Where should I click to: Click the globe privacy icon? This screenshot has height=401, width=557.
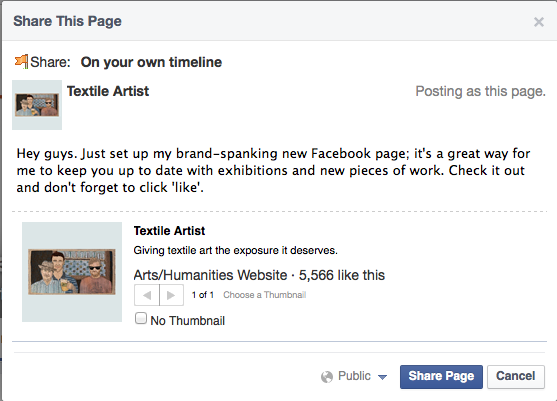pos(327,376)
